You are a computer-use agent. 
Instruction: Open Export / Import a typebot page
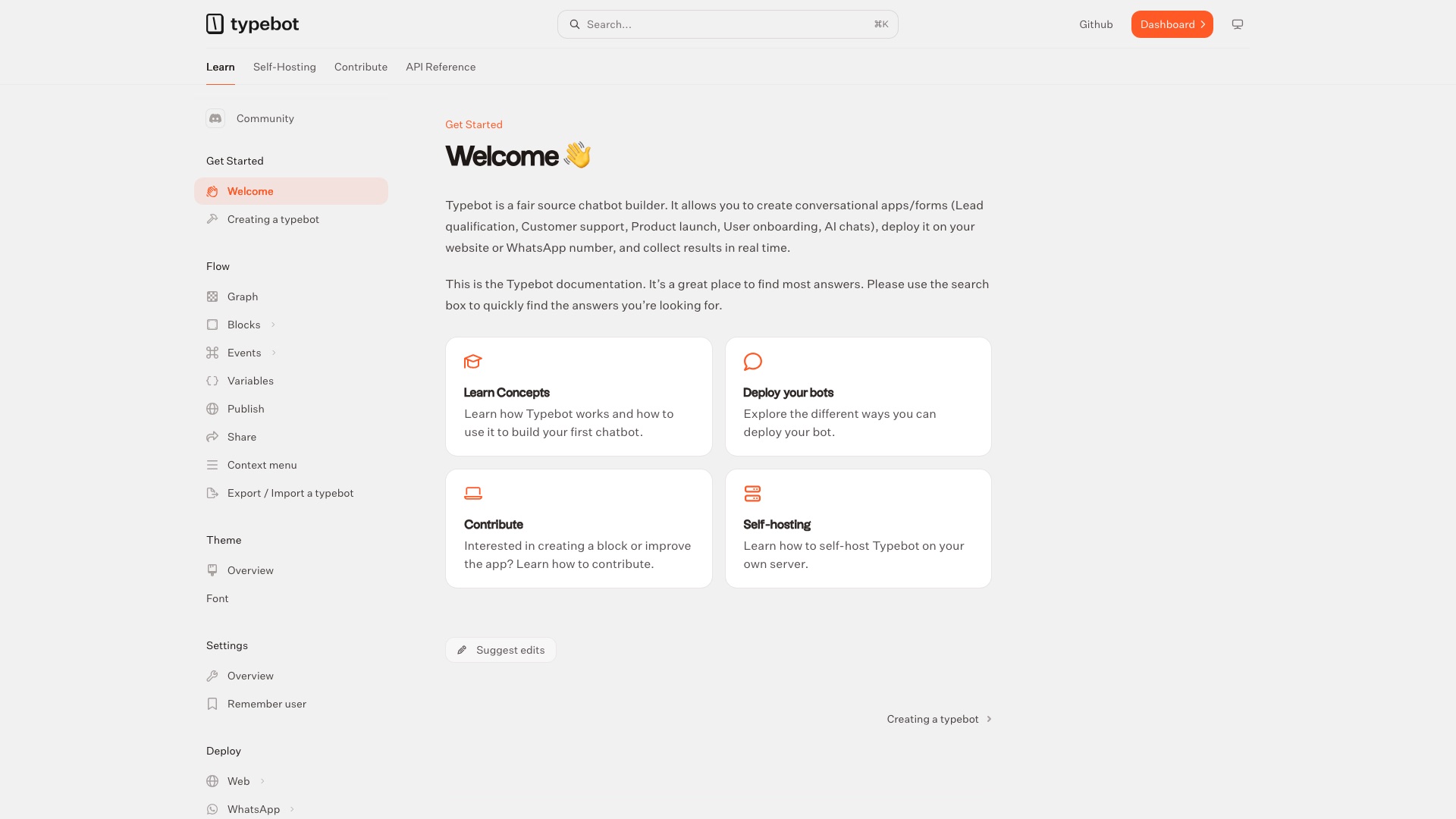coord(290,493)
